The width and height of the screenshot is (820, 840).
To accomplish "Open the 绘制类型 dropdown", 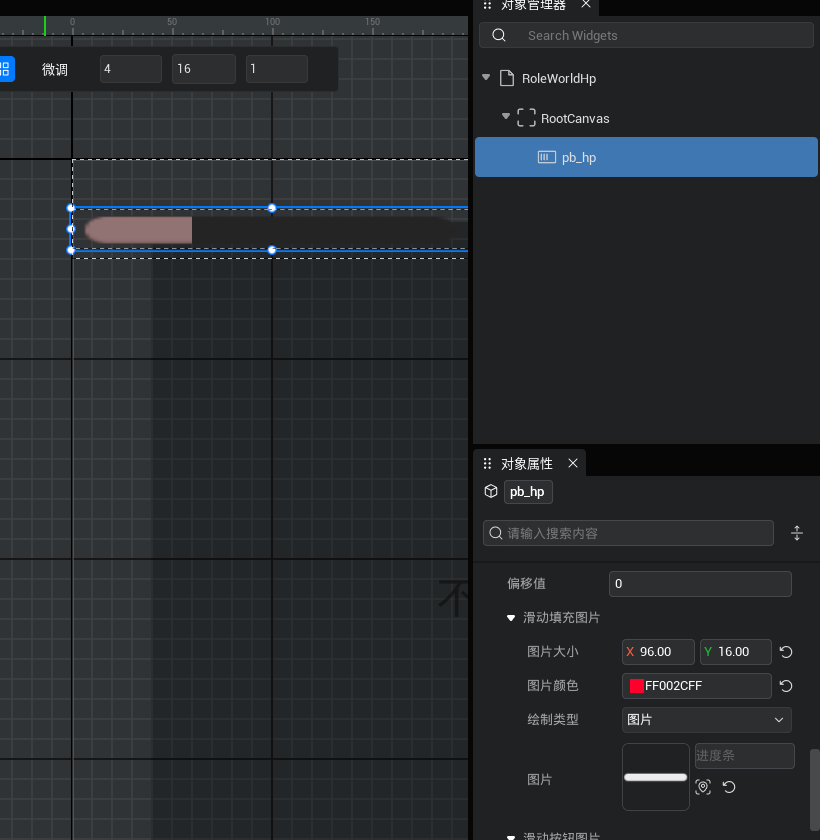I will click(x=706, y=719).
